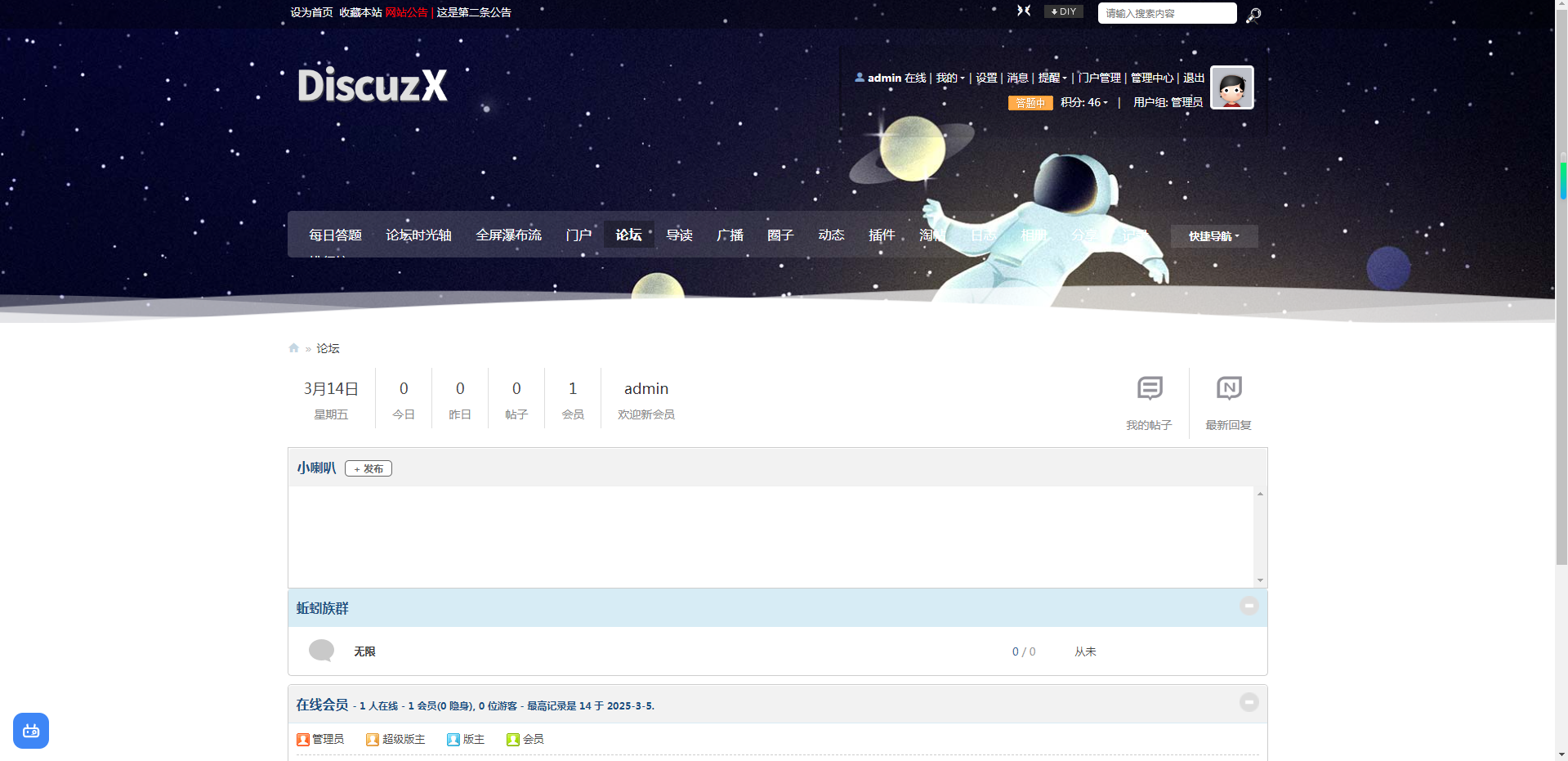Open the 我的 dropdown menu
This screenshot has width=1568, height=761.
click(949, 78)
